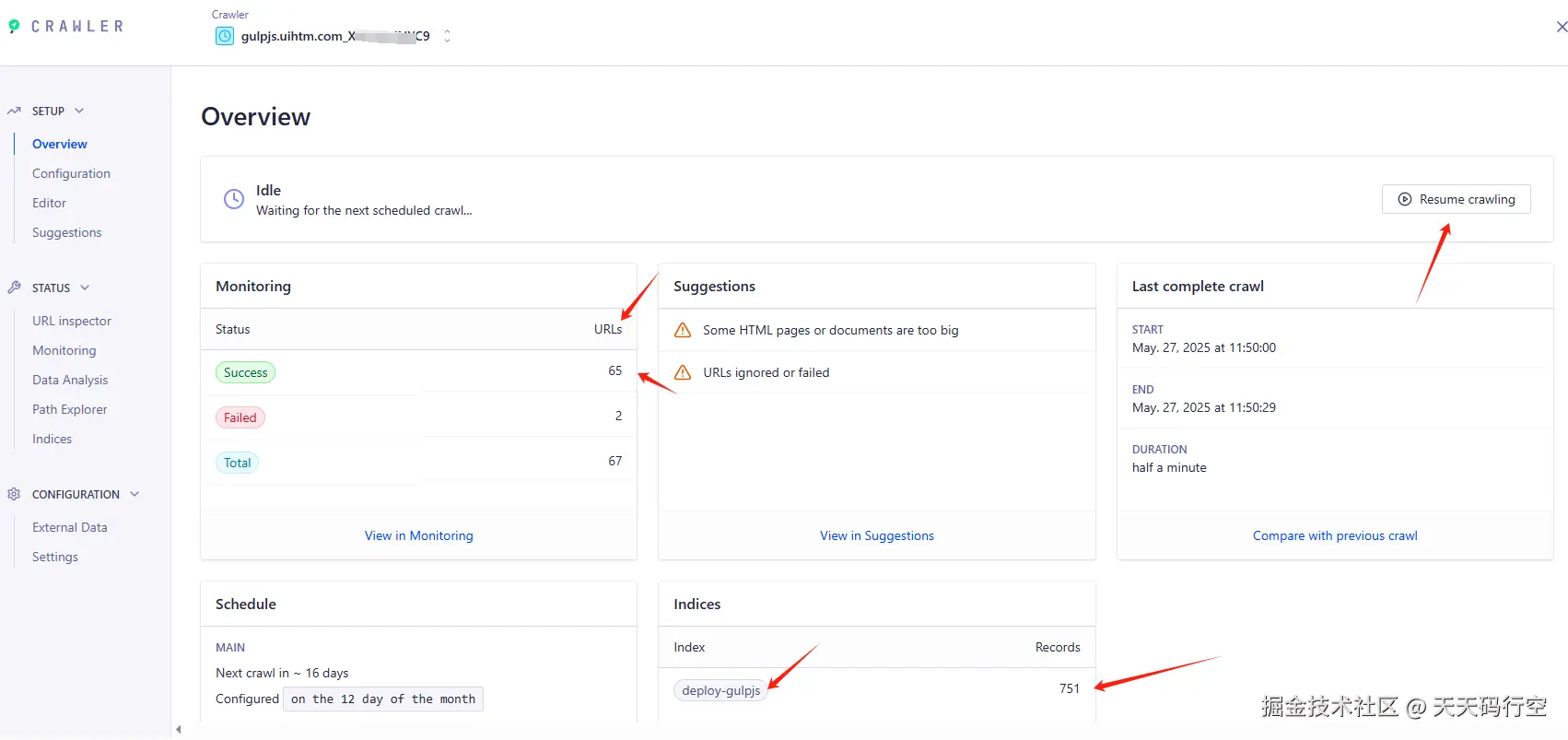The width and height of the screenshot is (1568, 740).
Task: Select the Editor sidebar item
Action: click(50, 203)
